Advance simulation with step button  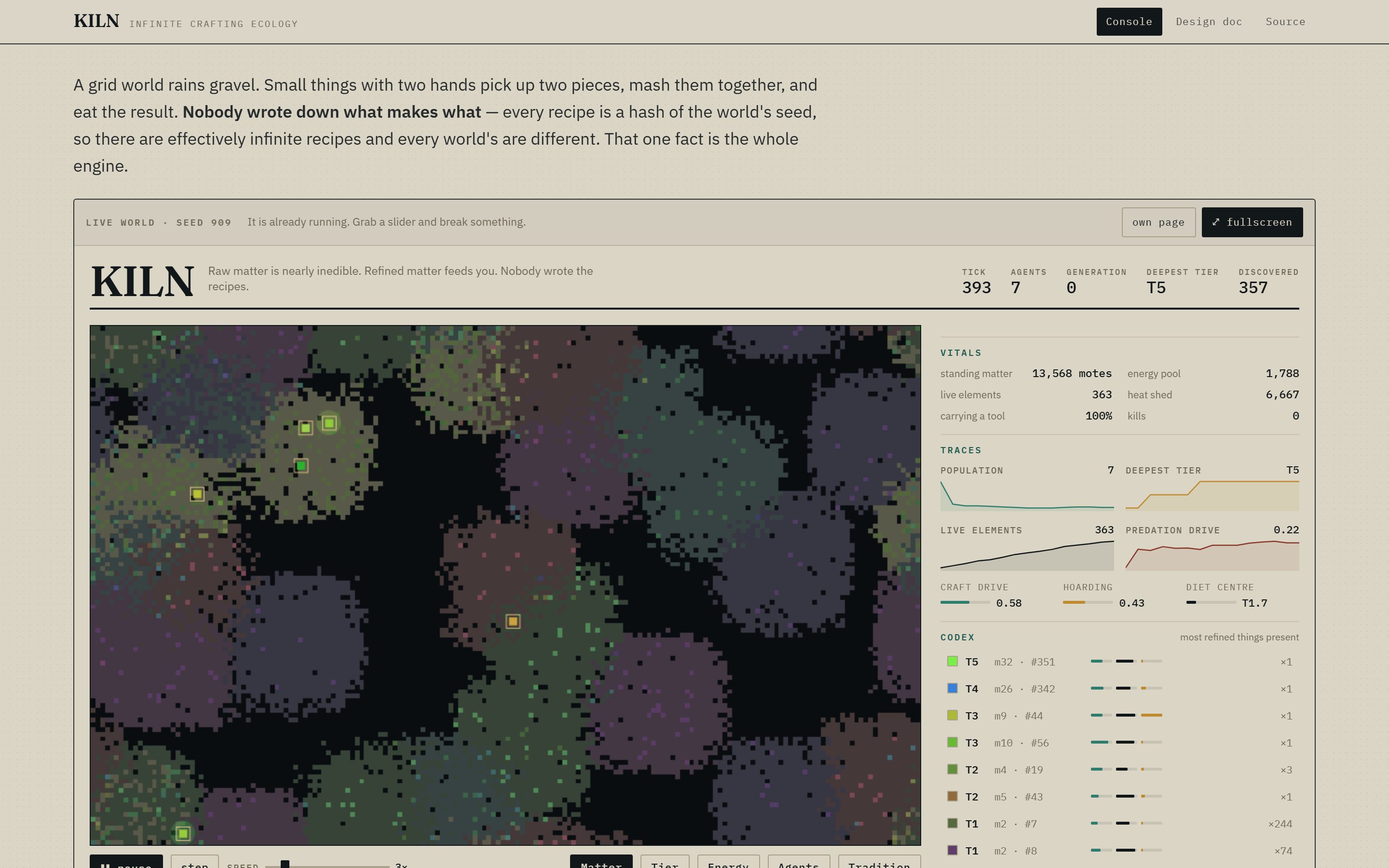point(194,862)
